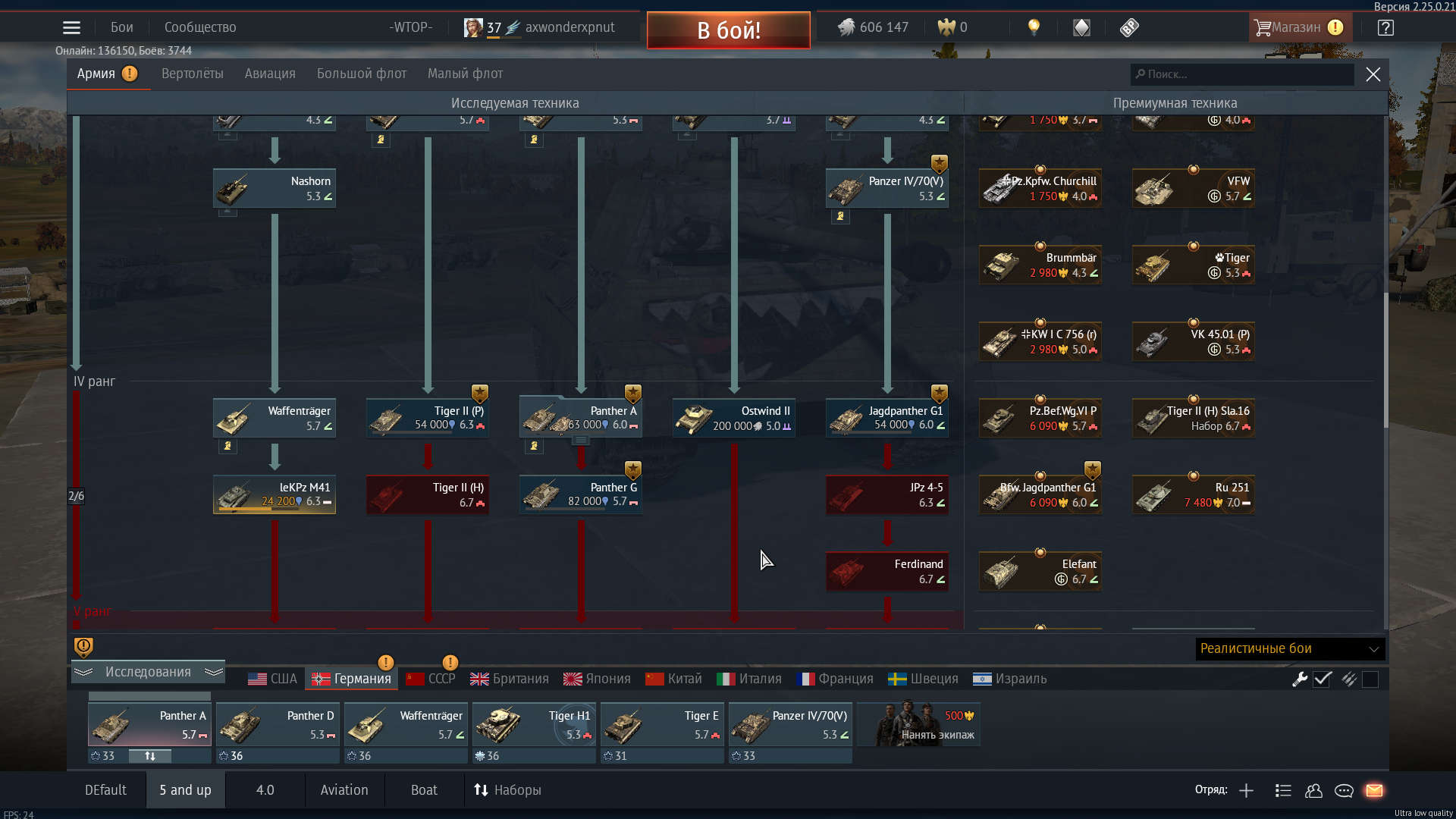Open the warbonds shield icon

(x=1081, y=28)
